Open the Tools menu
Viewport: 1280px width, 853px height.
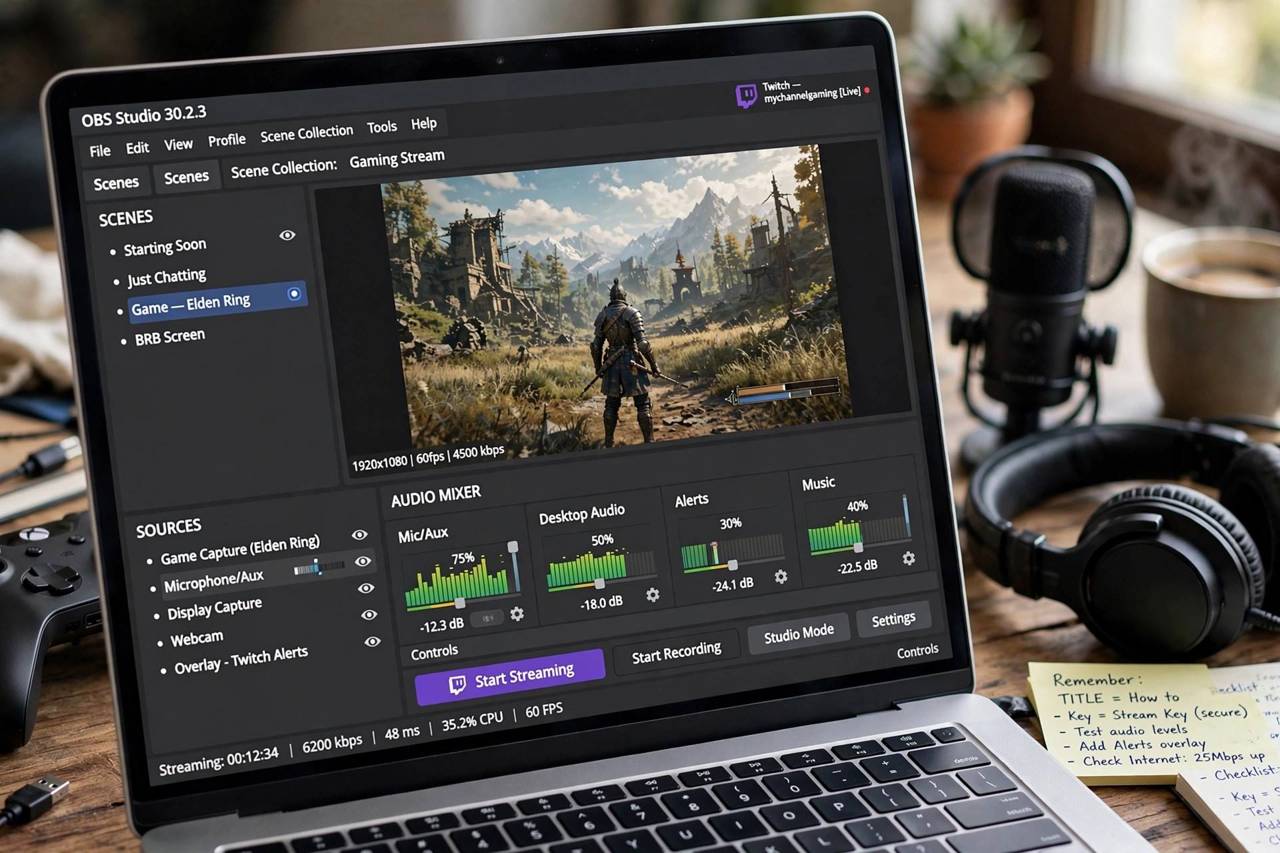point(382,127)
